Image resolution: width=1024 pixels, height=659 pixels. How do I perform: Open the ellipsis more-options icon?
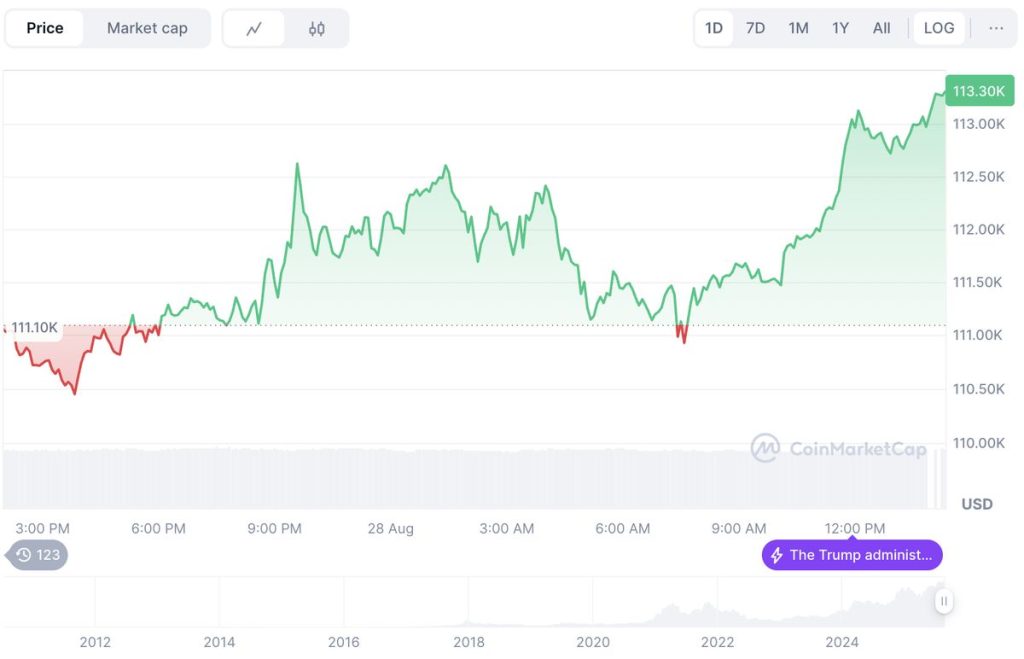(996, 28)
